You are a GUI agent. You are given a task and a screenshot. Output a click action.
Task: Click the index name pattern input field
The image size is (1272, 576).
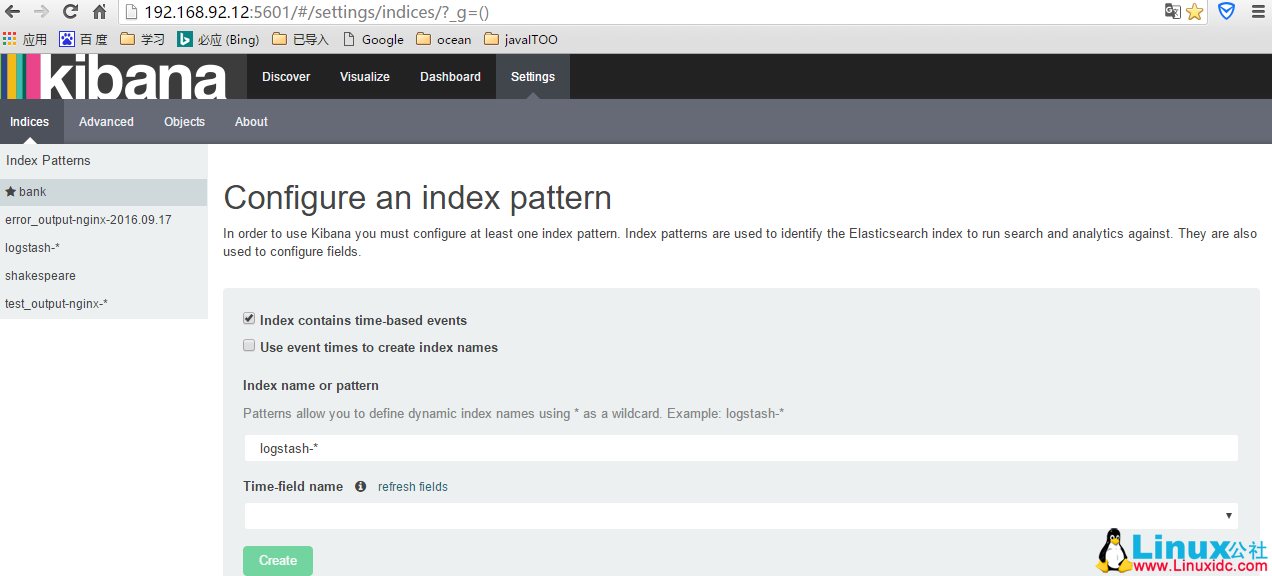[x=740, y=449]
